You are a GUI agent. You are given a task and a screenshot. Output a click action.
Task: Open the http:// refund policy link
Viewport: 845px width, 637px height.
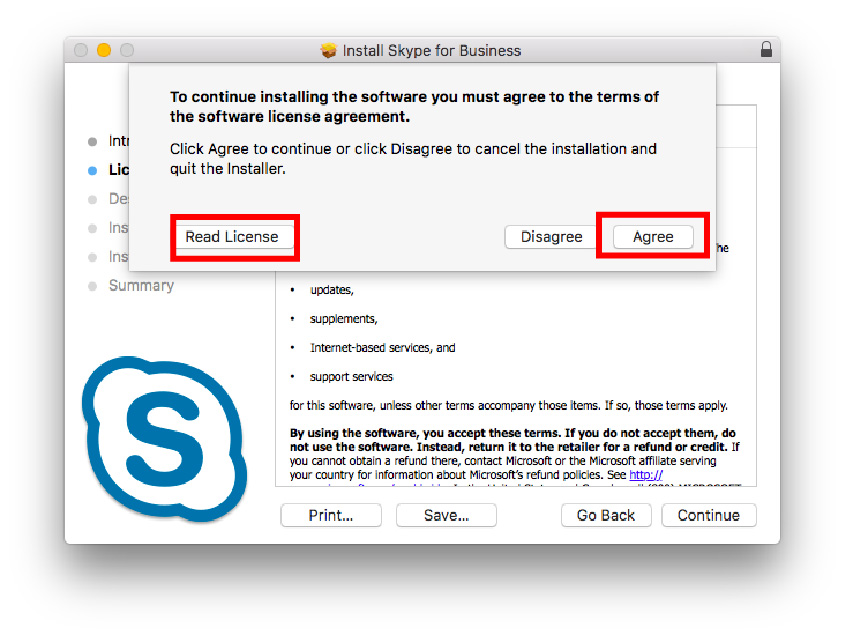[x=646, y=475]
